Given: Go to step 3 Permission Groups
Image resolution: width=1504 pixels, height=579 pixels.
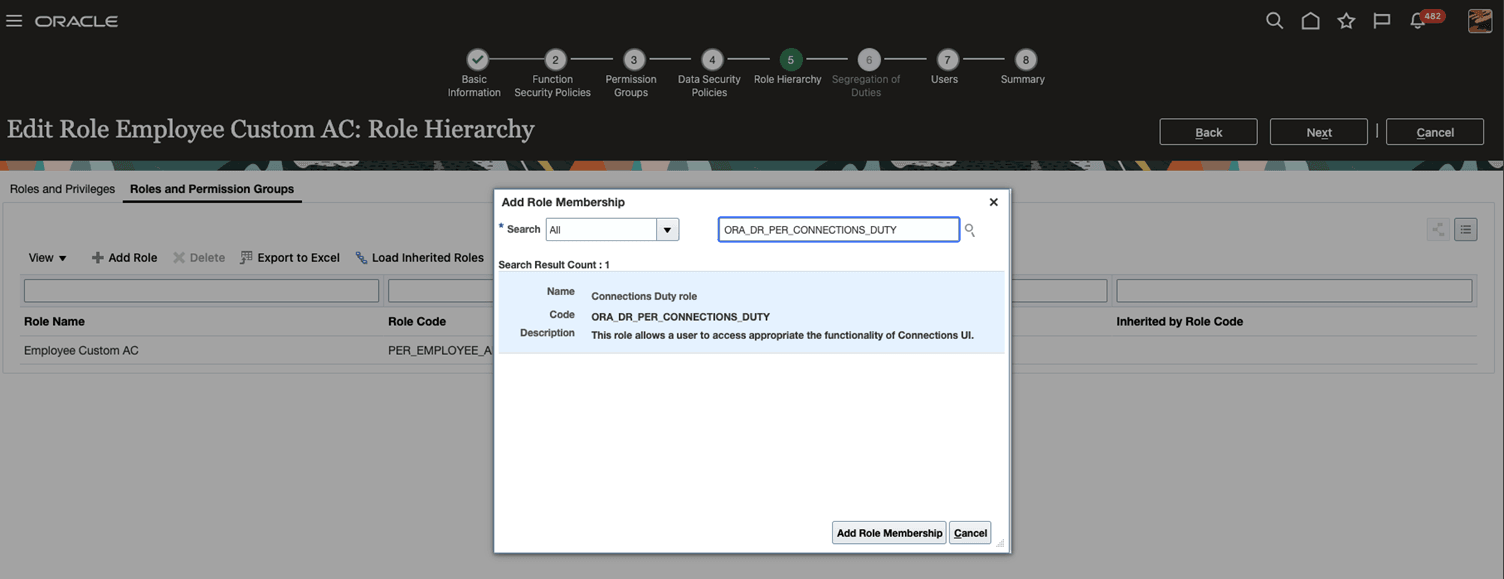Looking at the screenshot, I should tap(633, 60).
